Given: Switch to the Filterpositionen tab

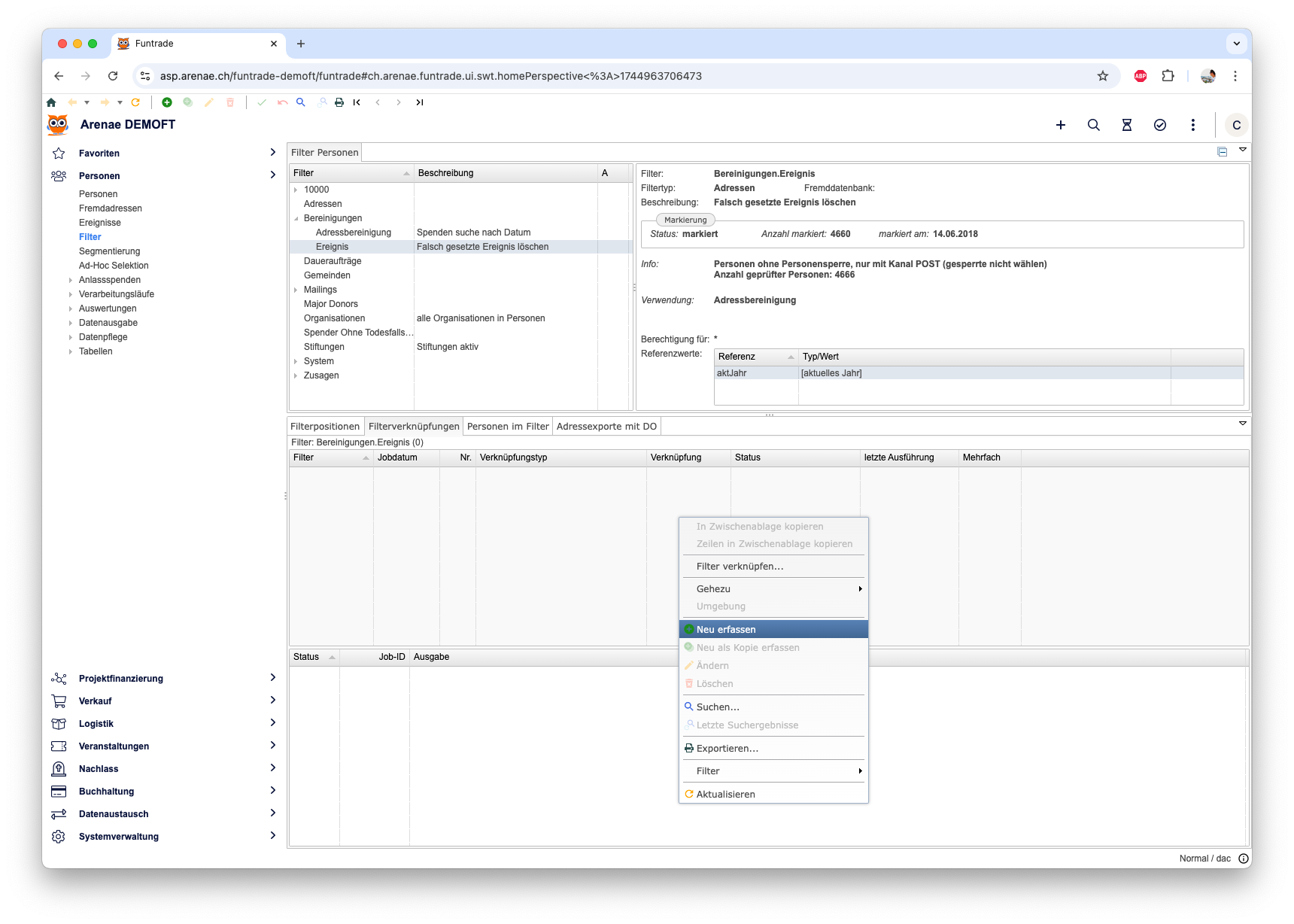Looking at the screenshot, I should pos(325,427).
